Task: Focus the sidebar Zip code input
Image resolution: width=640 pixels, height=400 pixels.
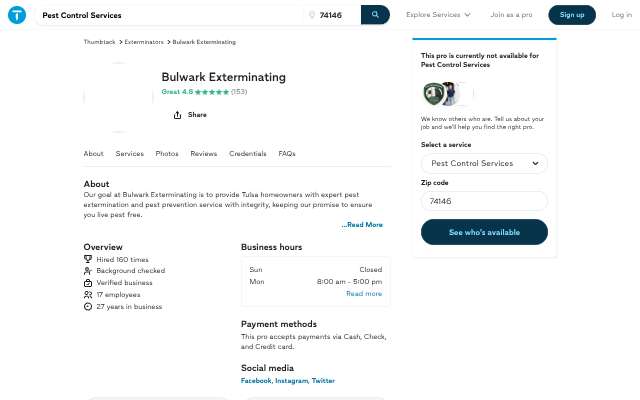Action: click(x=484, y=201)
